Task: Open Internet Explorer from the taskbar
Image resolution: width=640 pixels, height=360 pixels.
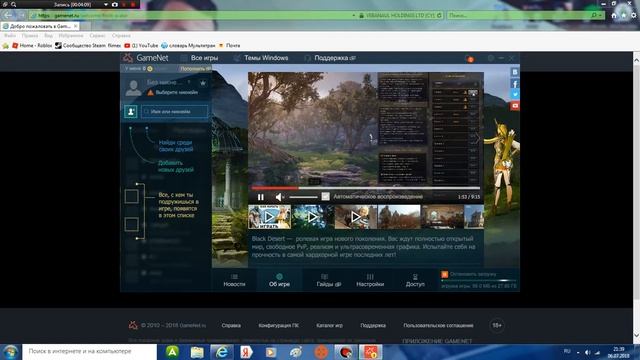Action: point(222,352)
